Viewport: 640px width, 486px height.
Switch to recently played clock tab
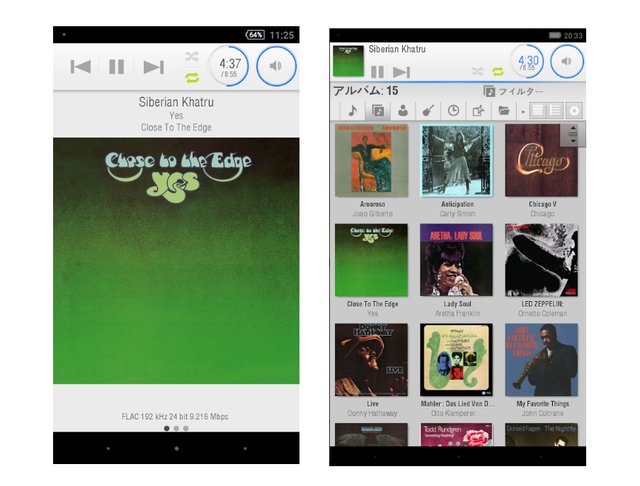pyautogui.click(x=453, y=111)
